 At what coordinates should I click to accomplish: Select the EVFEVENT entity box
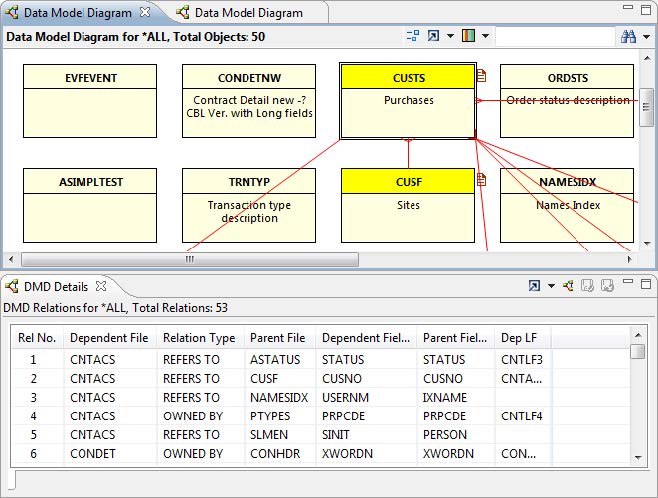90,101
